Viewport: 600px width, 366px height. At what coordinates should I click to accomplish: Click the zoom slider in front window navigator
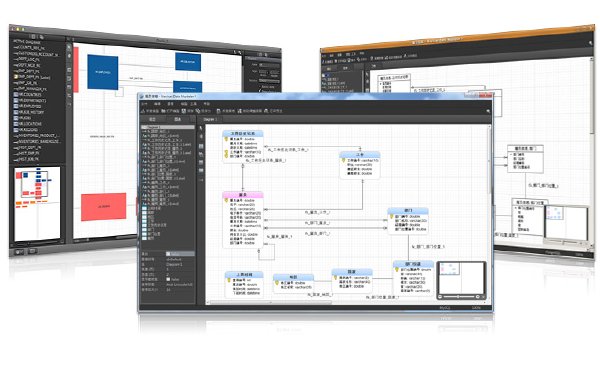[459, 297]
